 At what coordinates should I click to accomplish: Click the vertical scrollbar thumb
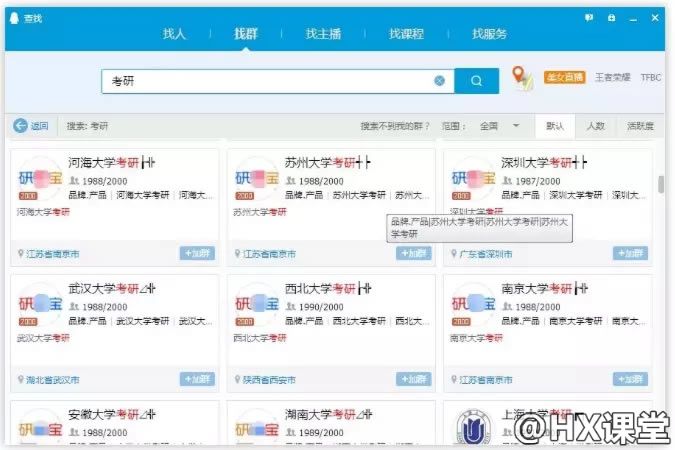pyautogui.click(x=661, y=184)
